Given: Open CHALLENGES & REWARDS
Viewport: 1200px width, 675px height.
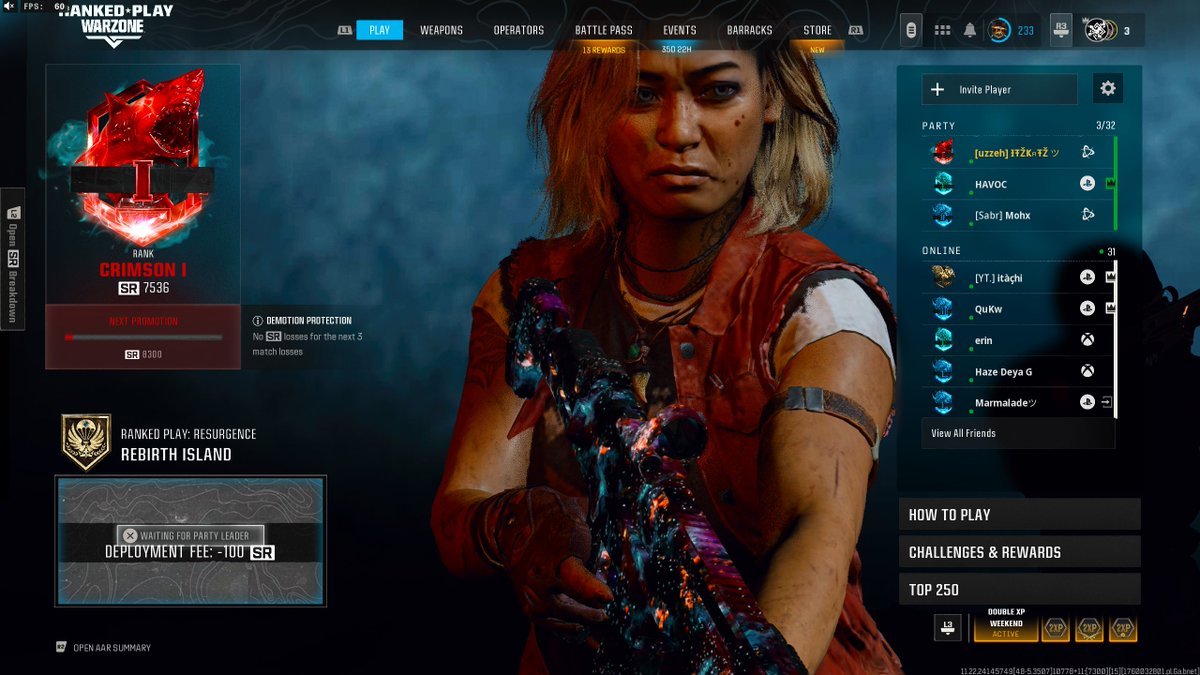Looking at the screenshot, I should click(x=1020, y=552).
